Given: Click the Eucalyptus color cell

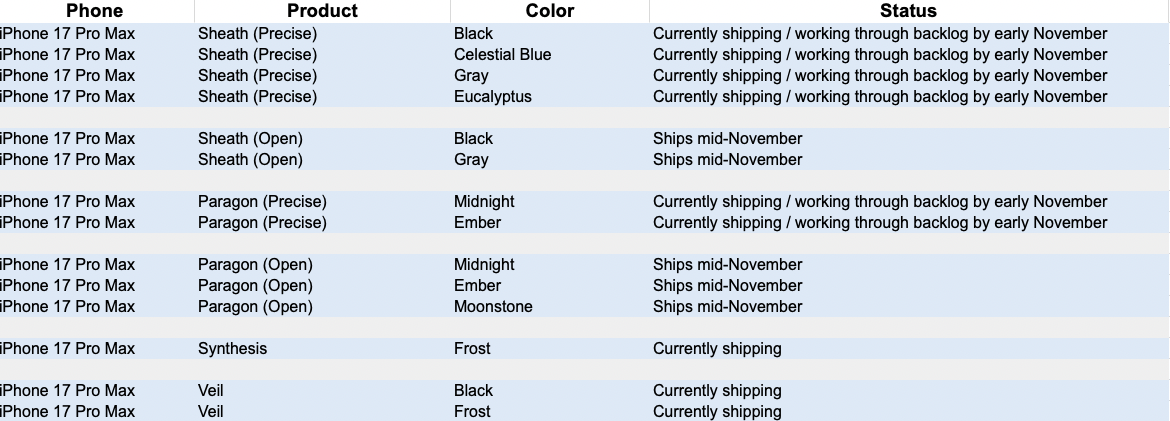Looking at the screenshot, I should (x=492, y=96).
